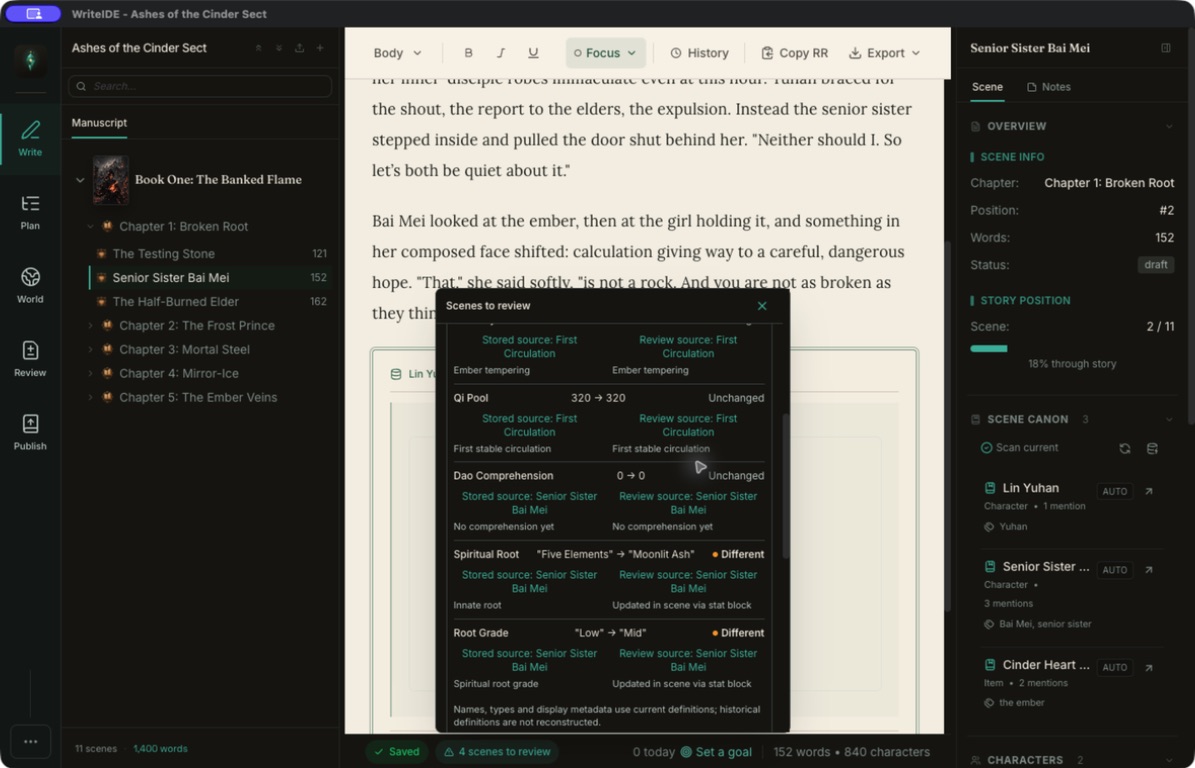
Task: Click the draft status badge
Action: [x=1155, y=265]
